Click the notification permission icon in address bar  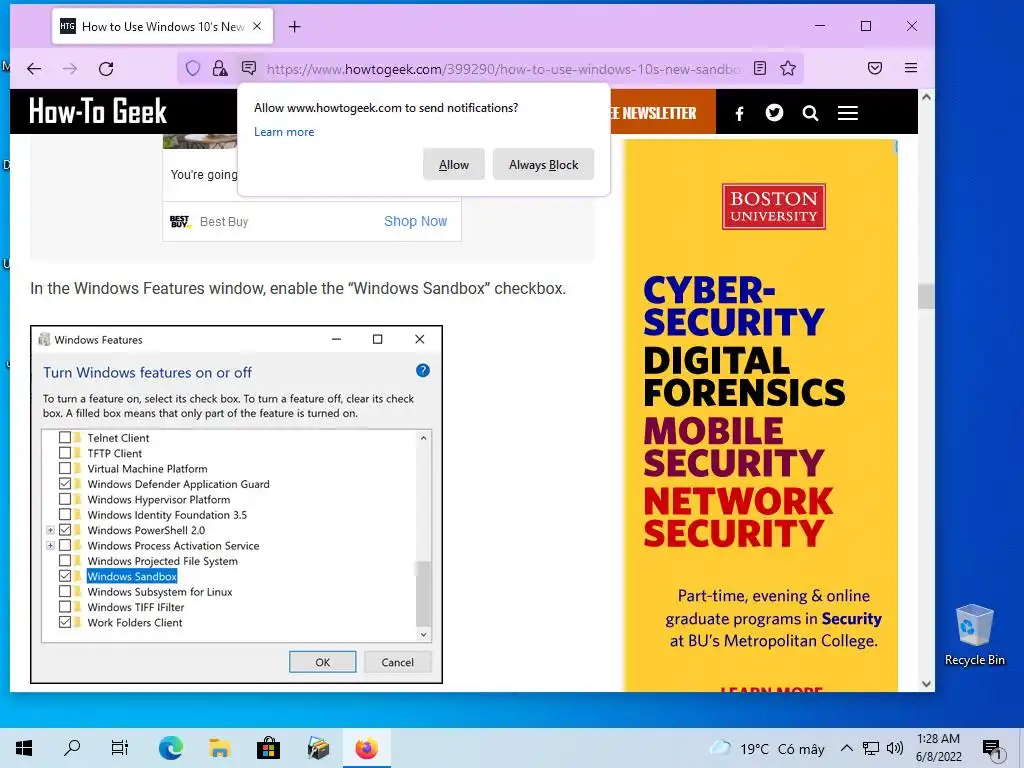pyautogui.click(x=249, y=68)
